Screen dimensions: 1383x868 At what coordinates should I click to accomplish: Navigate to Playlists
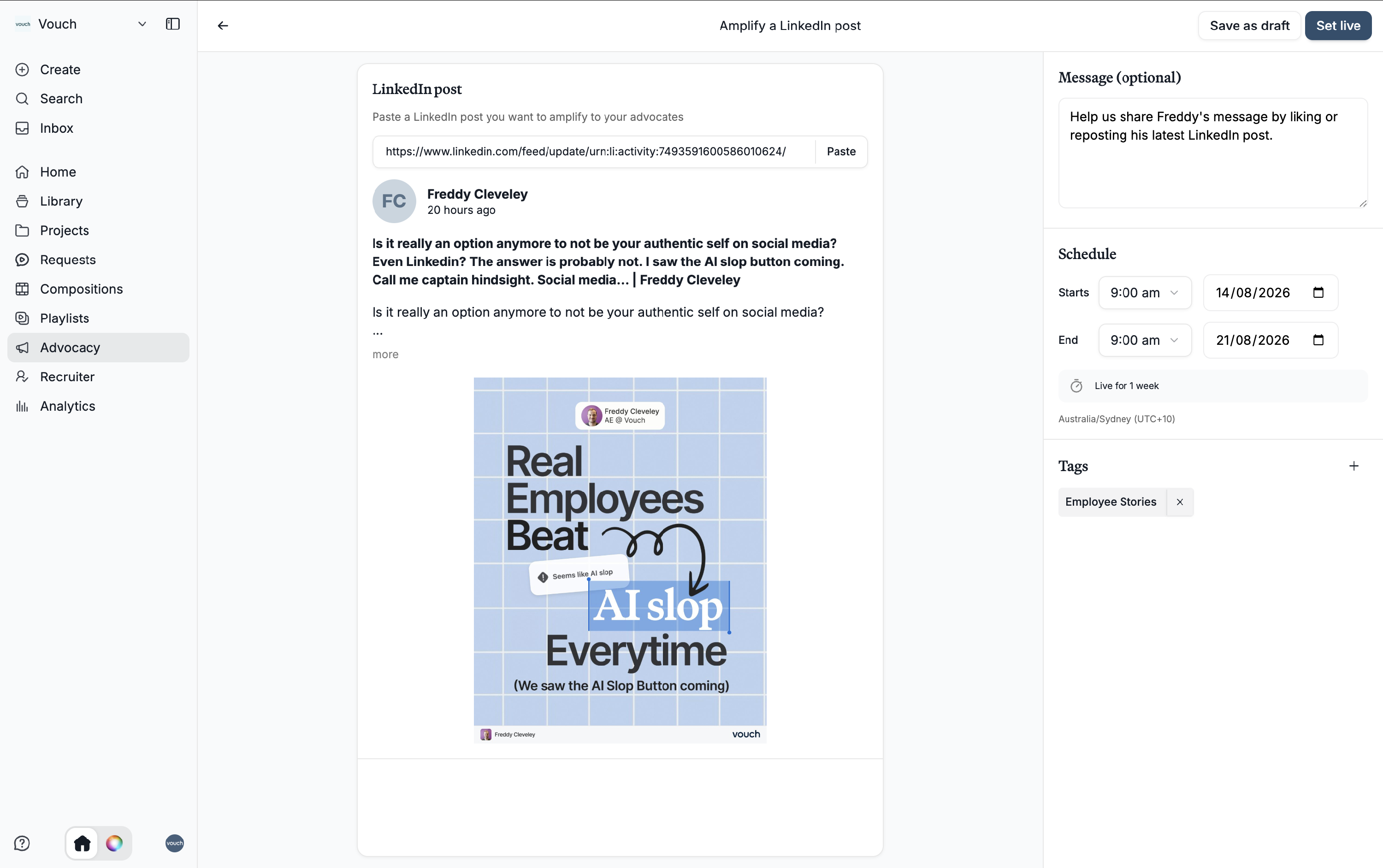tap(98, 318)
